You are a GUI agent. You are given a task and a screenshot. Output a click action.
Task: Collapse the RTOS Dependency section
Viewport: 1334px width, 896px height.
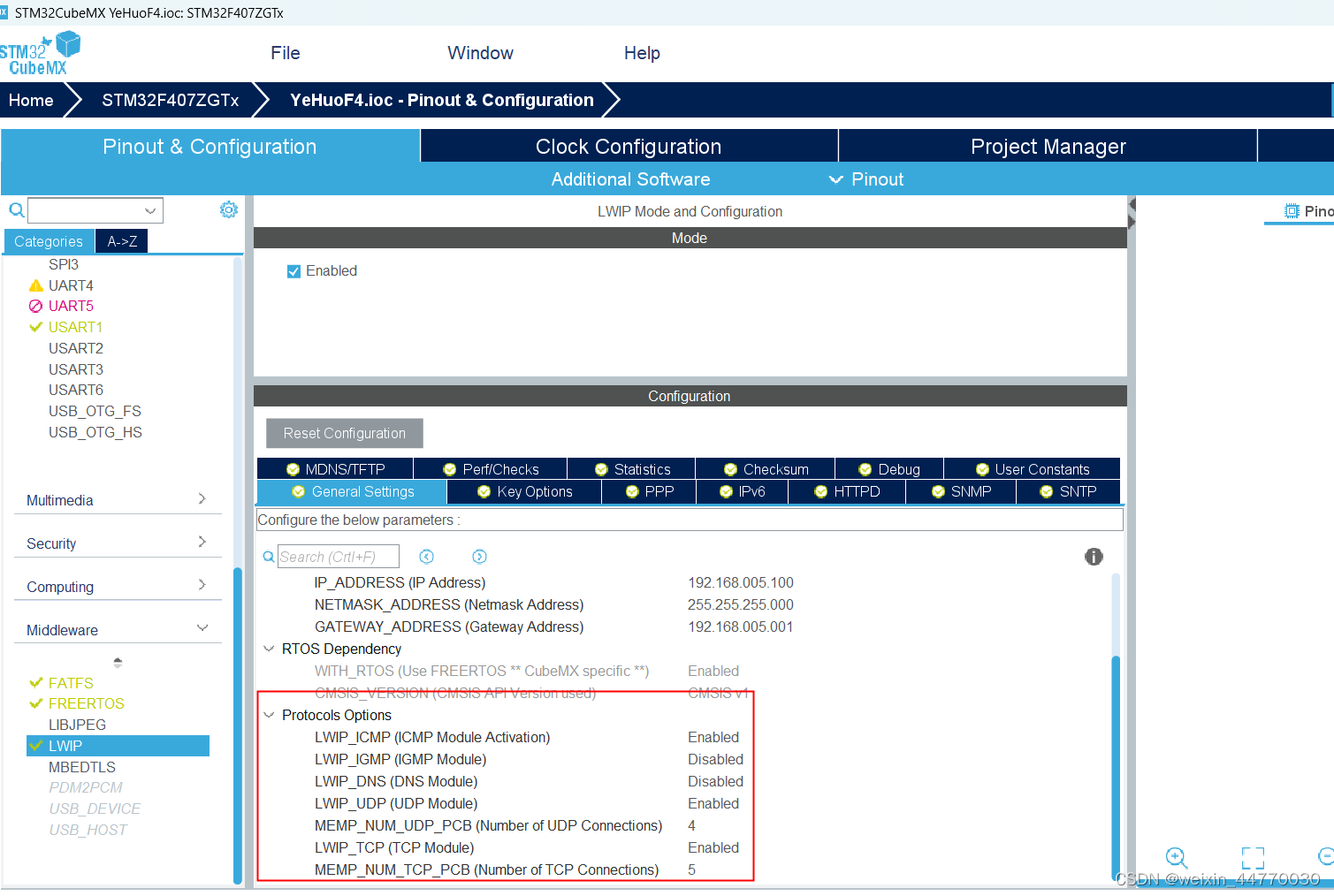[x=269, y=649]
